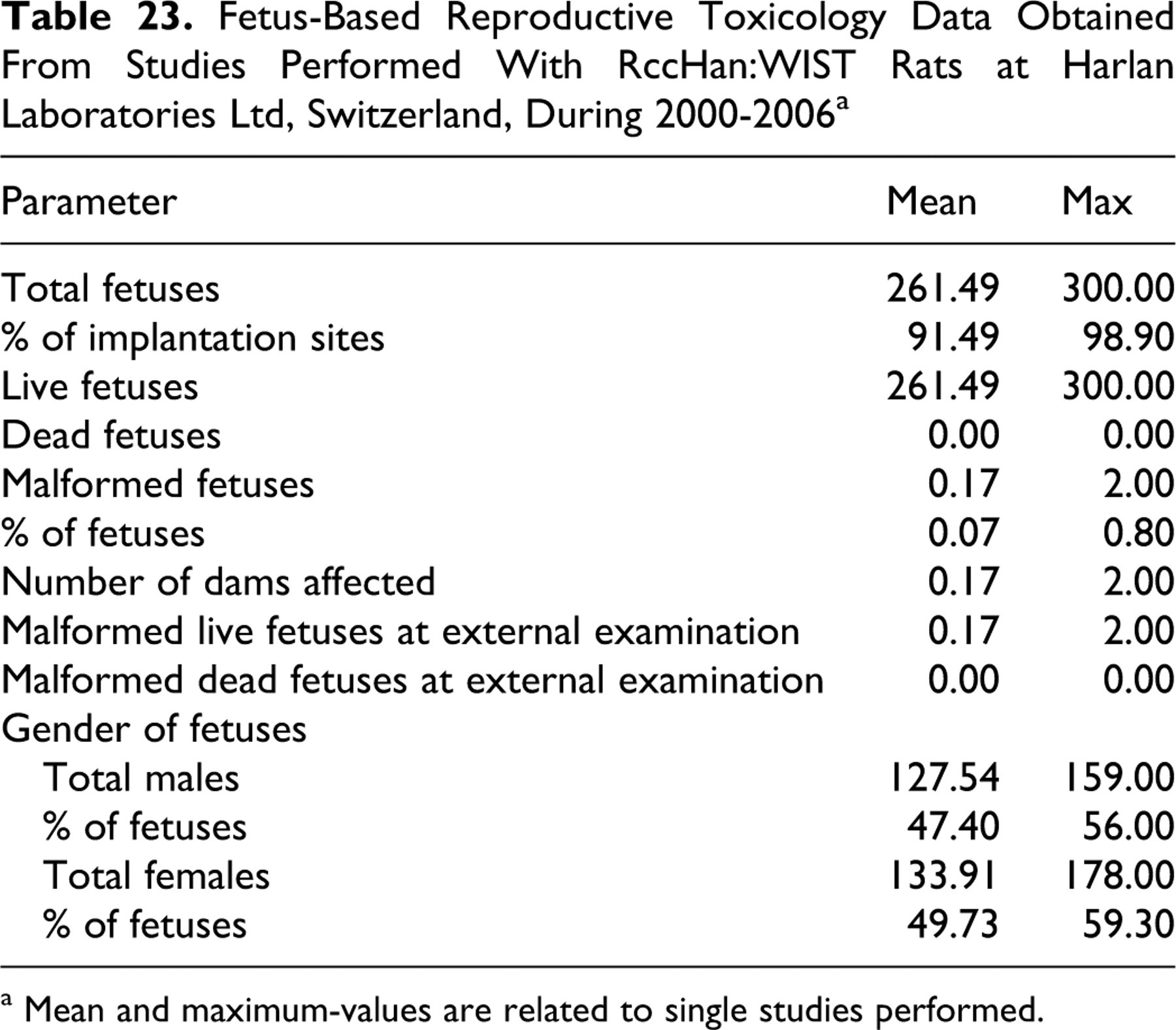Select the 98.90 max value

(x=1128, y=337)
